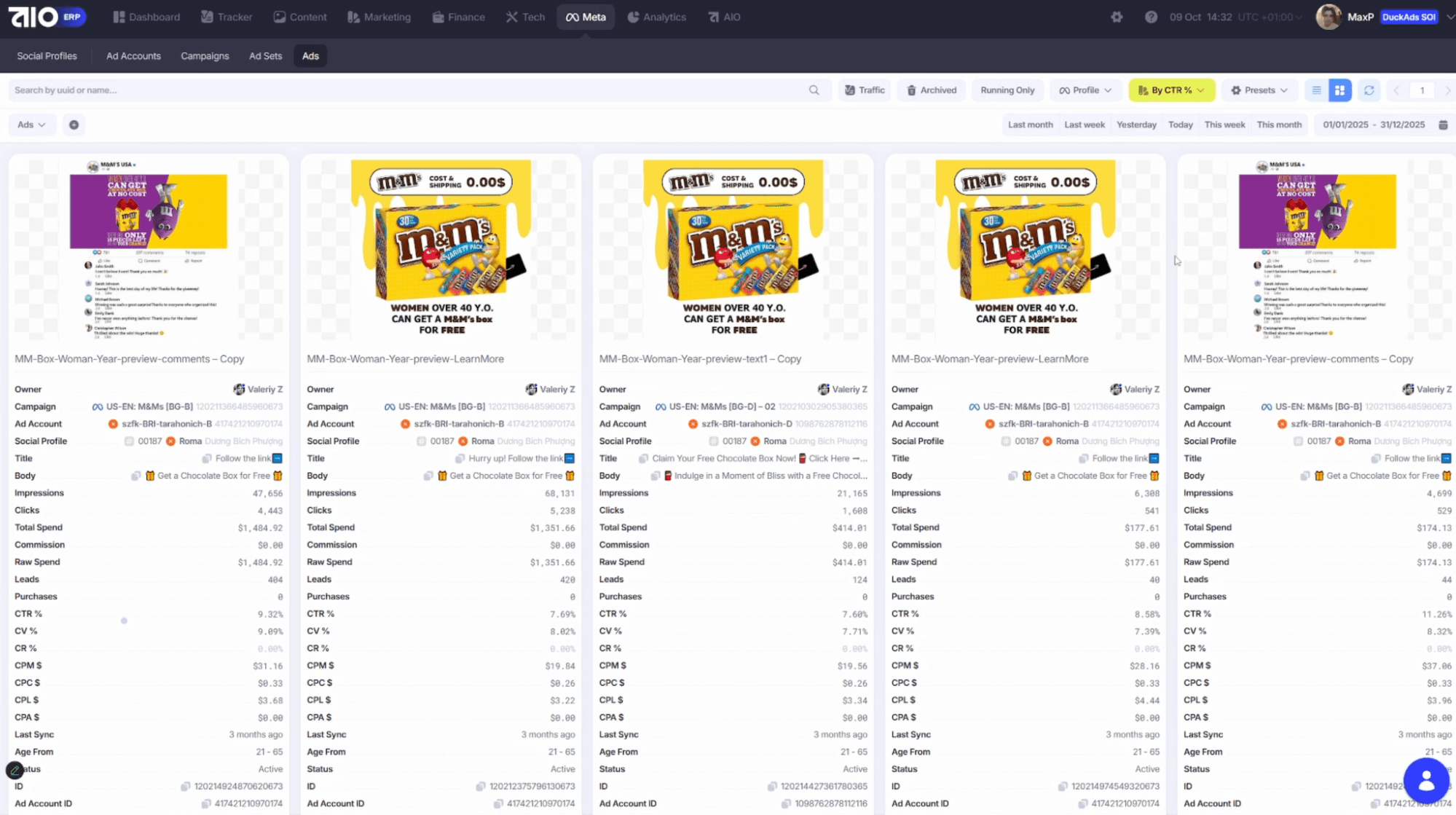Open the Finance menu

(x=458, y=17)
